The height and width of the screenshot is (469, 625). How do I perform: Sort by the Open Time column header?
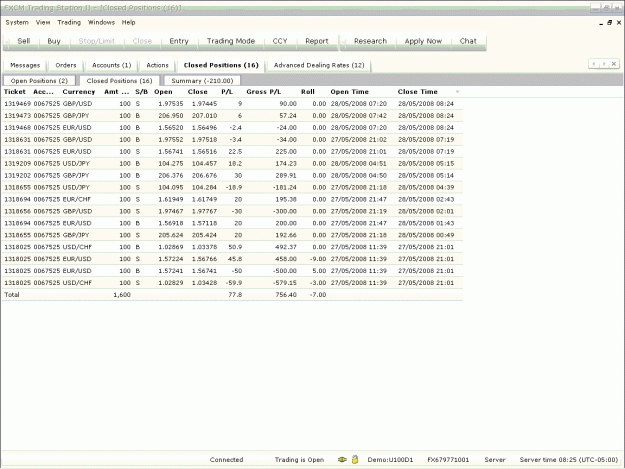[x=349, y=92]
